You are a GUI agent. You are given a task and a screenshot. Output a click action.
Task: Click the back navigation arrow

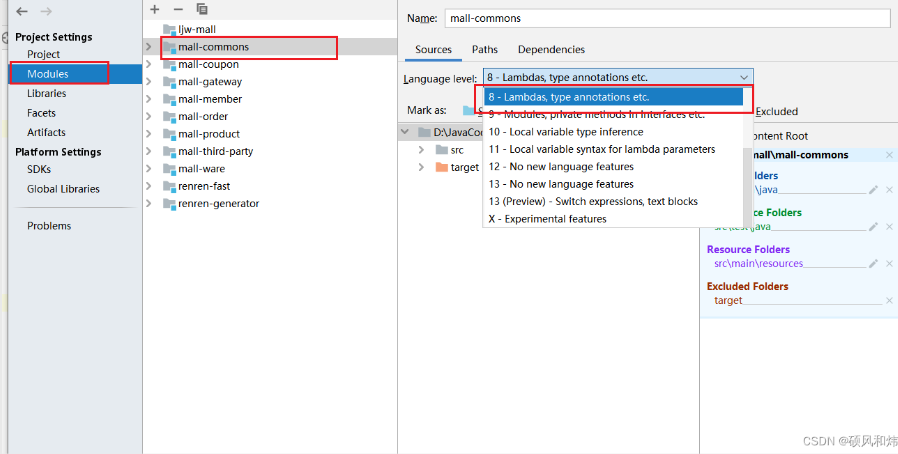(22, 11)
